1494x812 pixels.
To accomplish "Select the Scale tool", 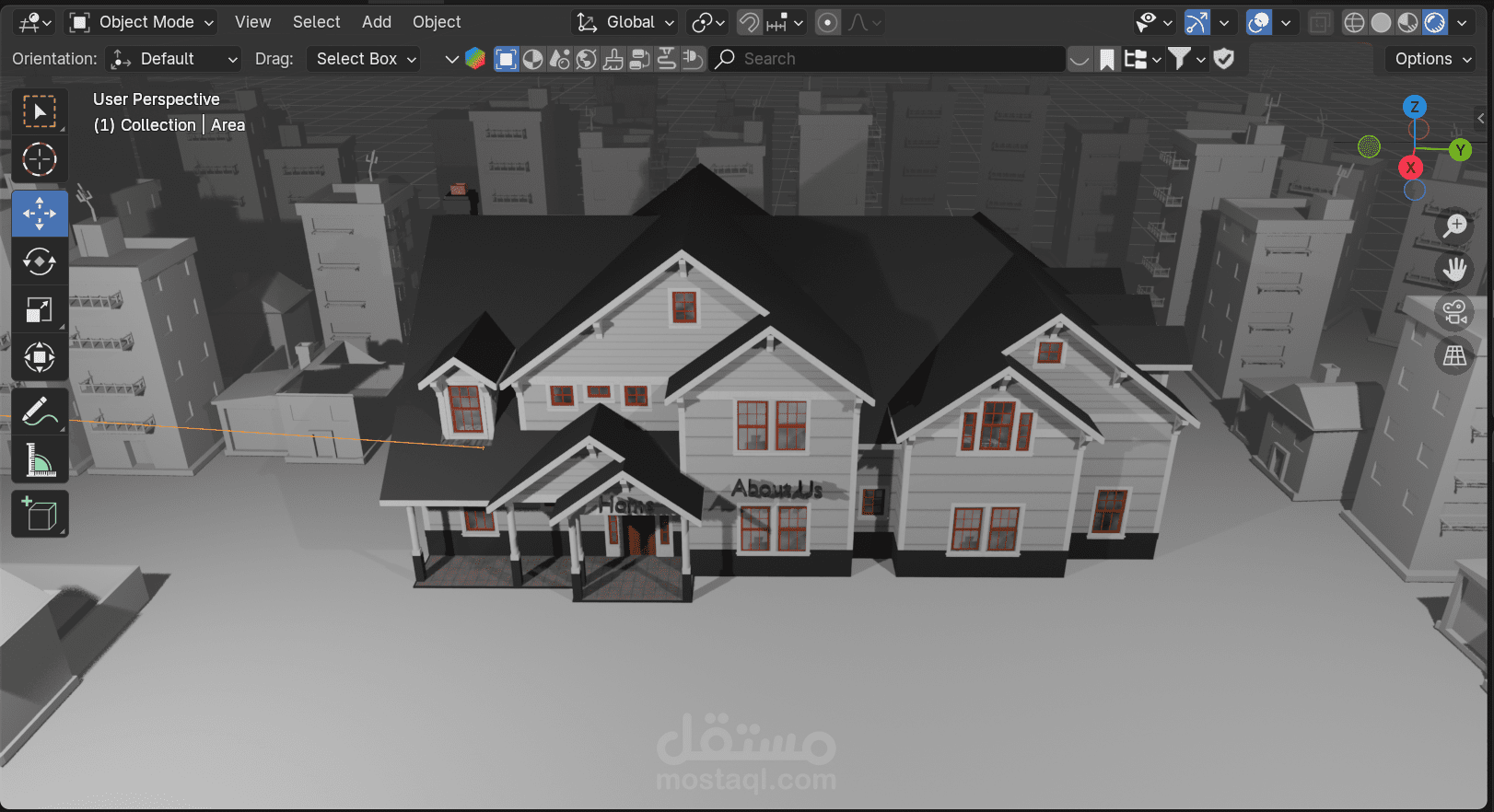I will [x=40, y=309].
